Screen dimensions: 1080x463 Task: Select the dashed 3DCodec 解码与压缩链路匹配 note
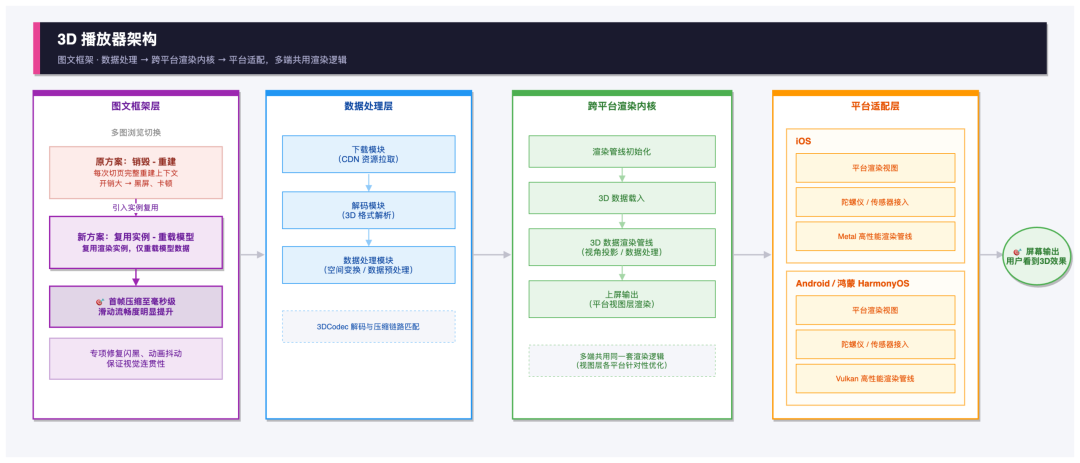click(x=368, y=327)
